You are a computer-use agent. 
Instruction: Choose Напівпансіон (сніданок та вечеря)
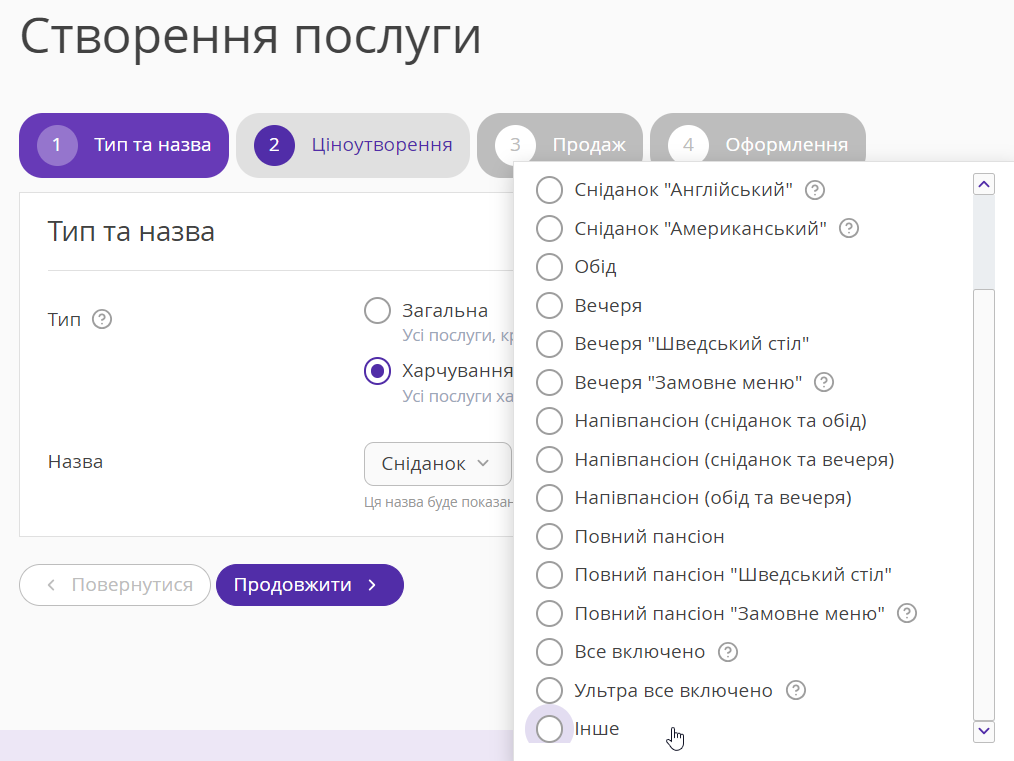(549, 460)
